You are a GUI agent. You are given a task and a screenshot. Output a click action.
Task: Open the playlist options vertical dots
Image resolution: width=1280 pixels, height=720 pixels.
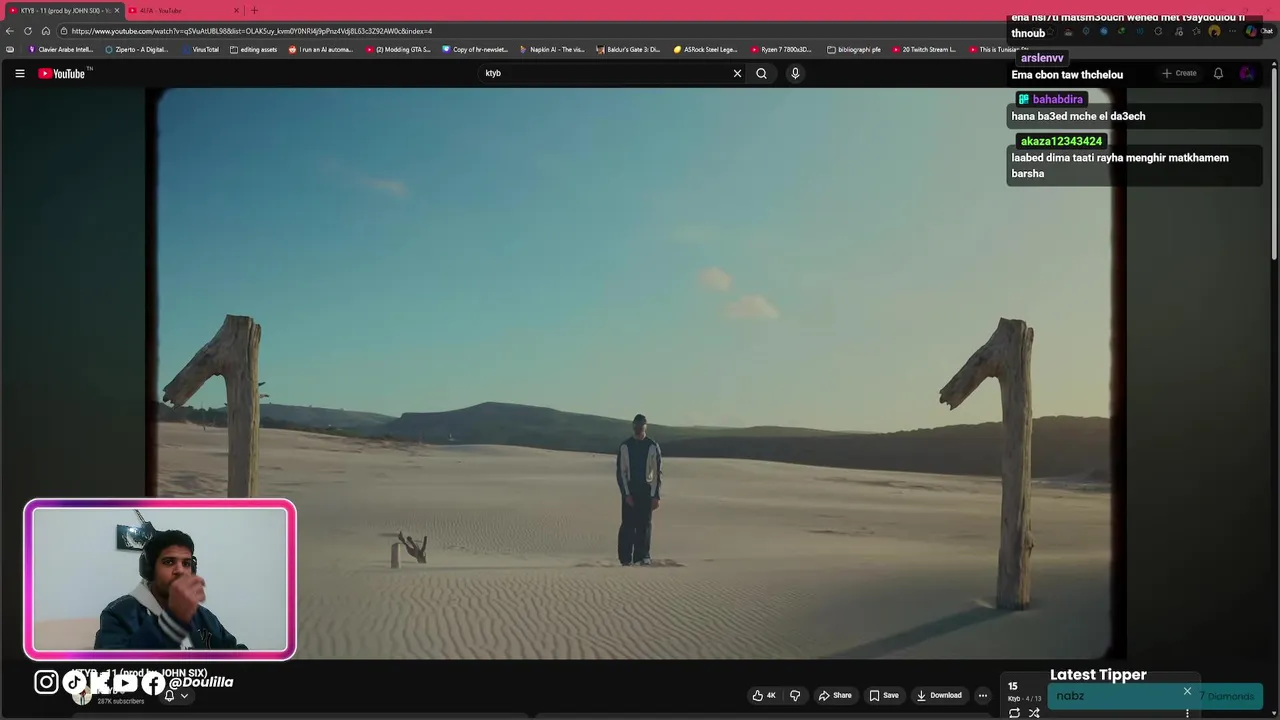coord(1187,713)
